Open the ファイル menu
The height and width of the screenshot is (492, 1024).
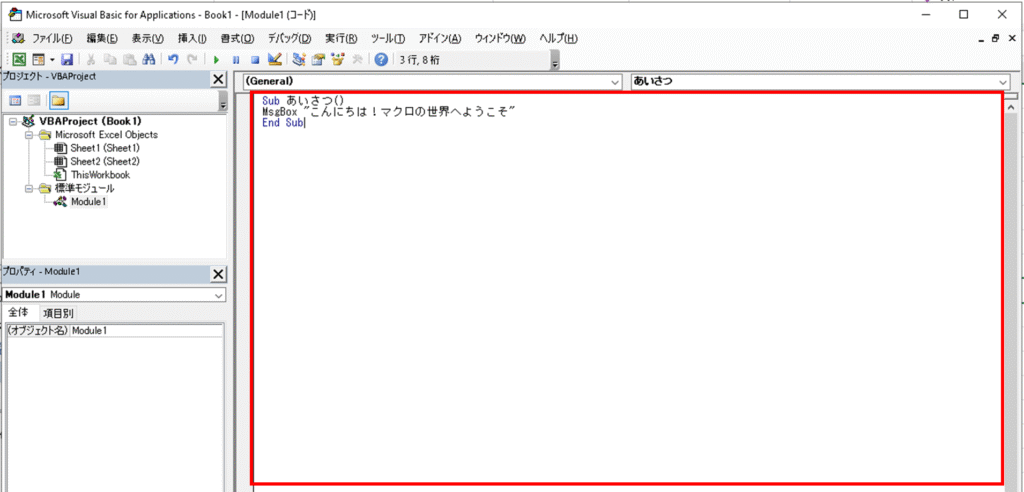pyautogui.click(x=52, y=39)
